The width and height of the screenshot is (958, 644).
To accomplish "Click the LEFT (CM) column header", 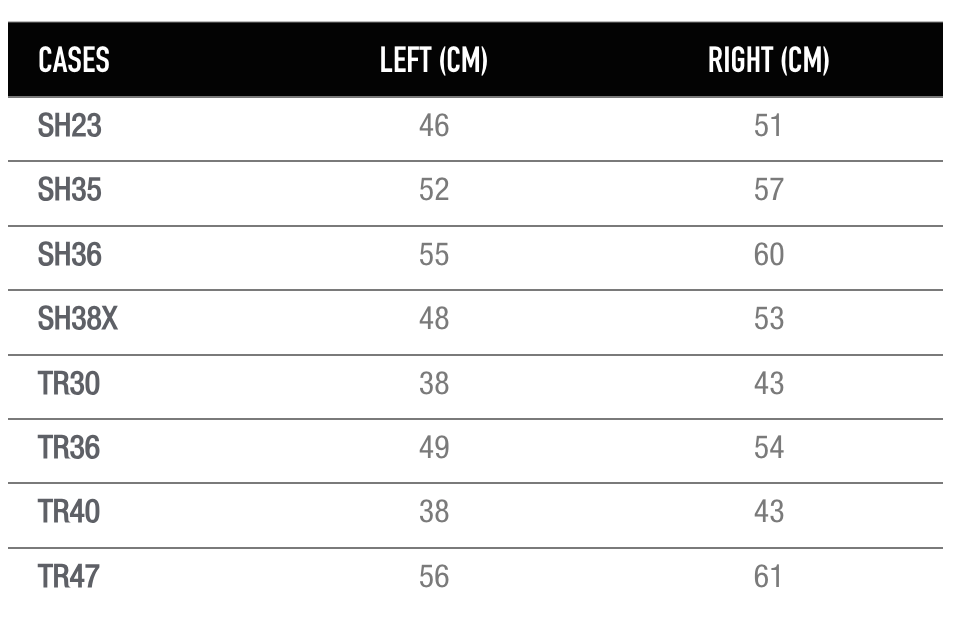I will [x=434, y=60].
